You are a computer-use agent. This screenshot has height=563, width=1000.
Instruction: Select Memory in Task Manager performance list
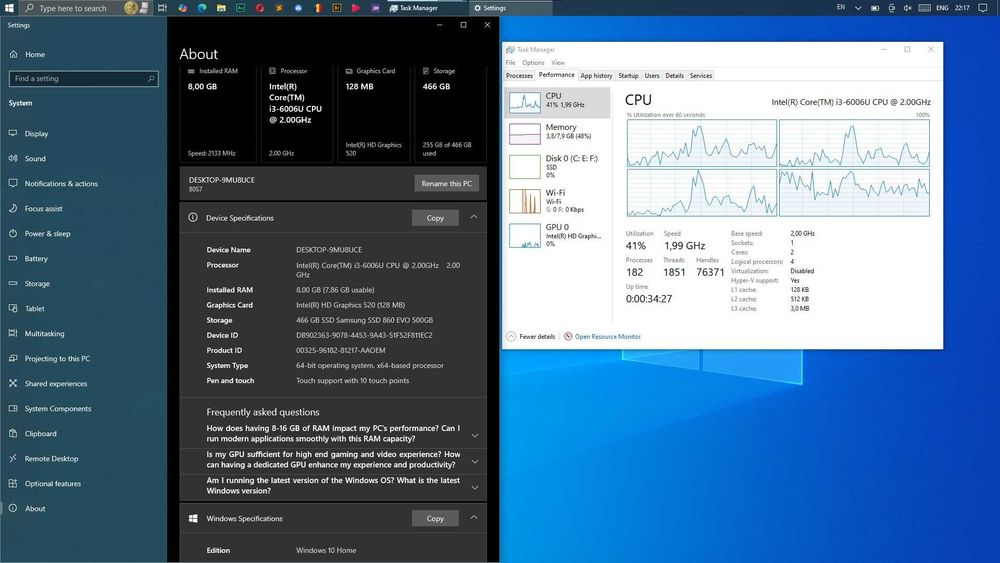click(557, 133)
